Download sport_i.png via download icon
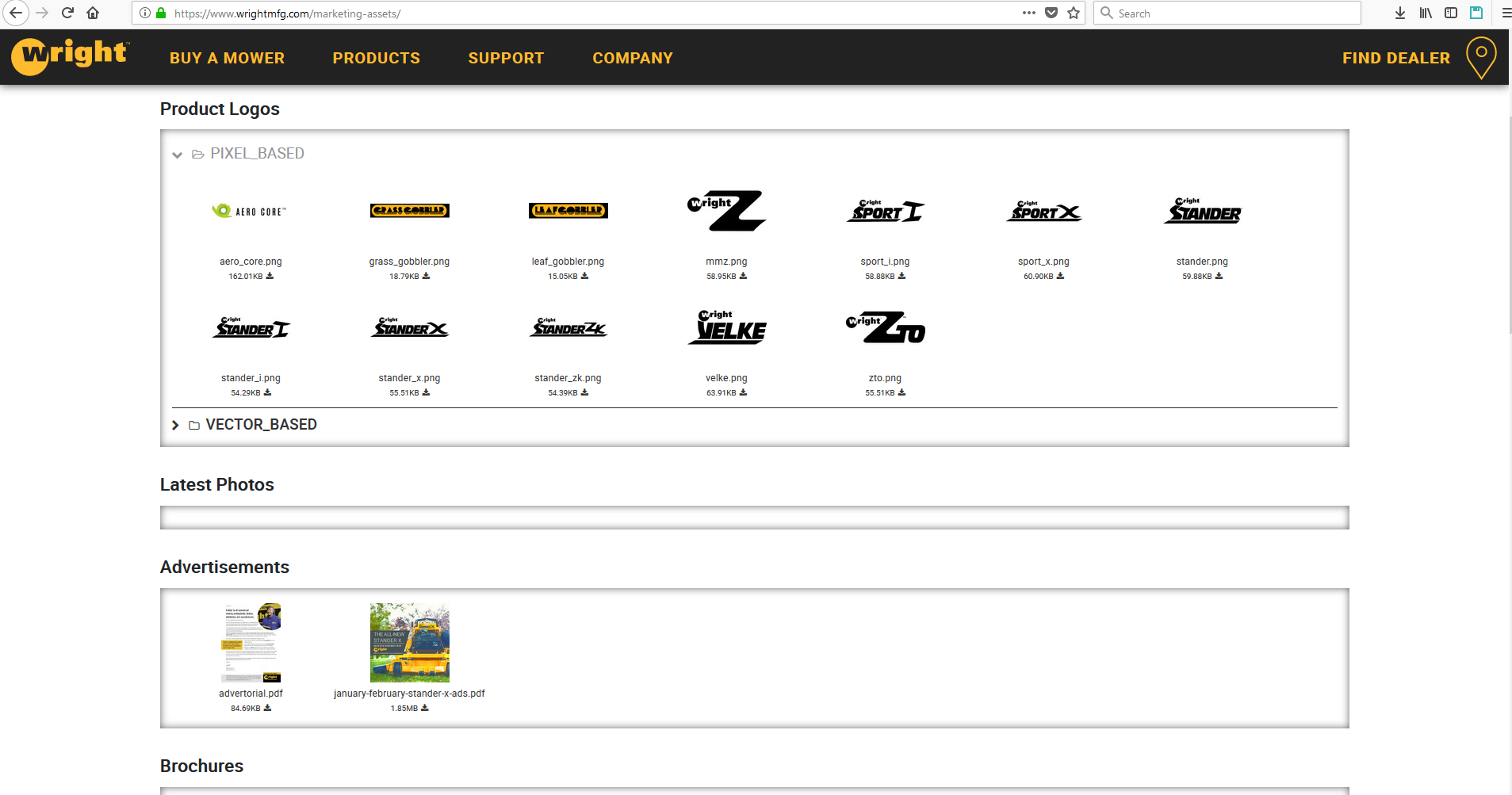The height and width of the screenshot is (795, 1512). [x=901, y=276]
